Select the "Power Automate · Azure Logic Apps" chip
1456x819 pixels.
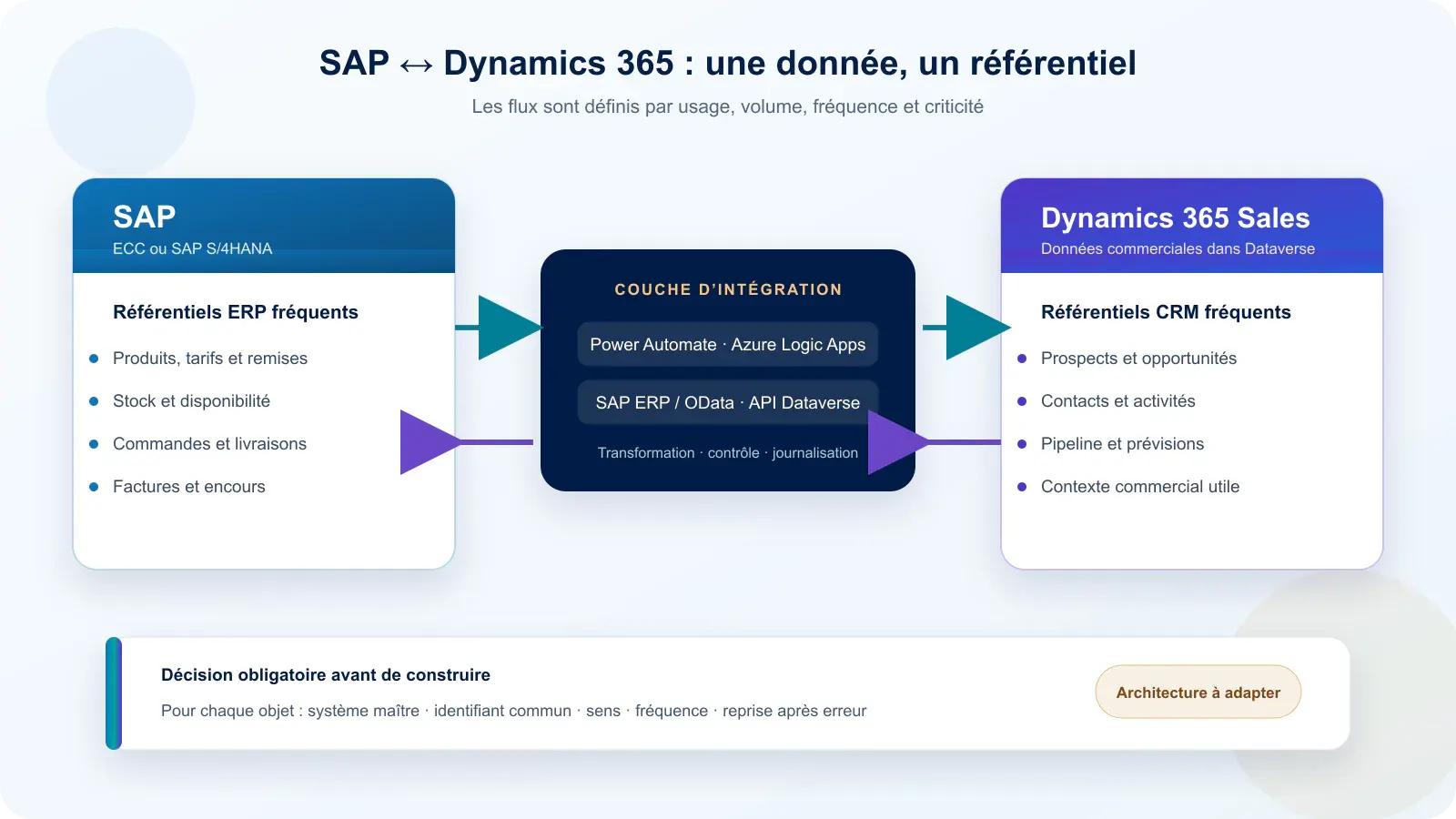(728, 344)
